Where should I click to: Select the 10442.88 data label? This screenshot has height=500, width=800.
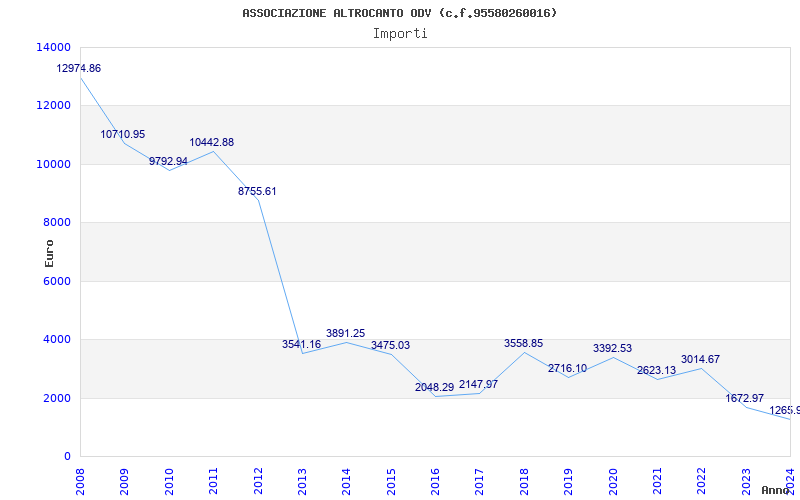212,142
